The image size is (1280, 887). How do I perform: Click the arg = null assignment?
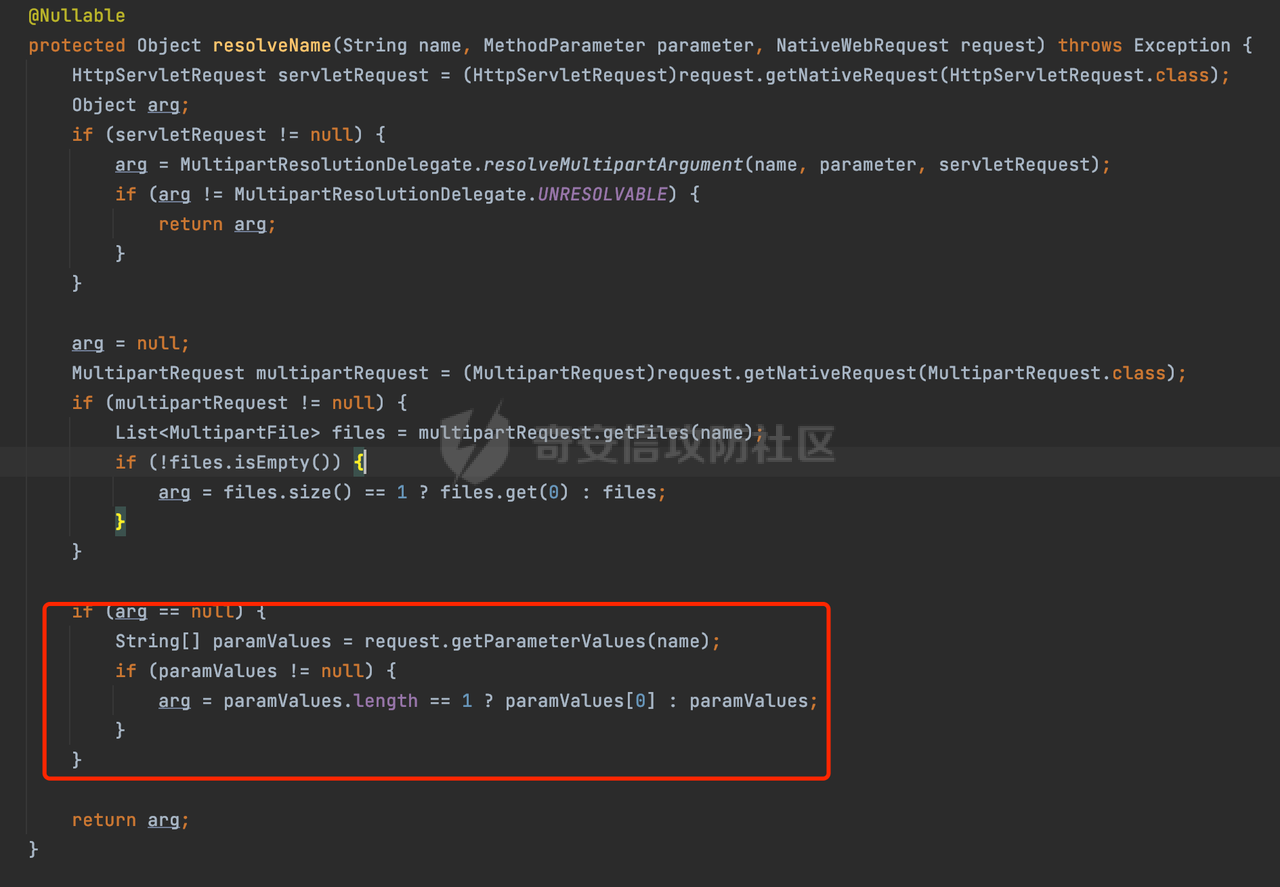[130, 344]
